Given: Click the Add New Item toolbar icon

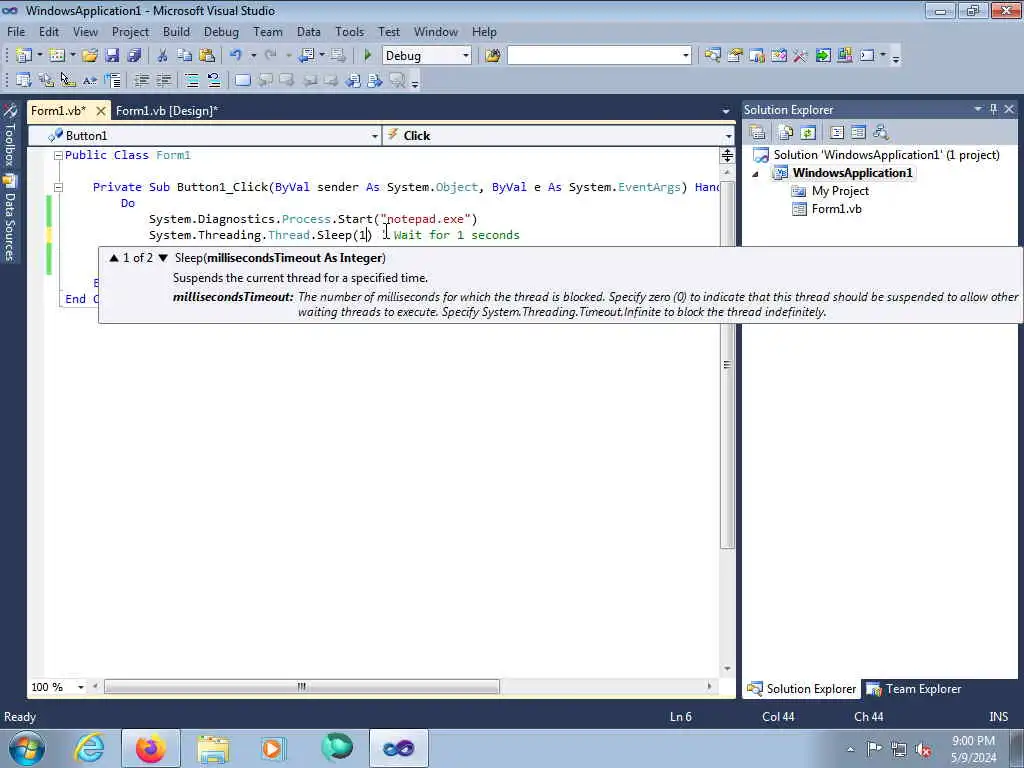Looking at the screenshot, I should (x=57, y=56).
